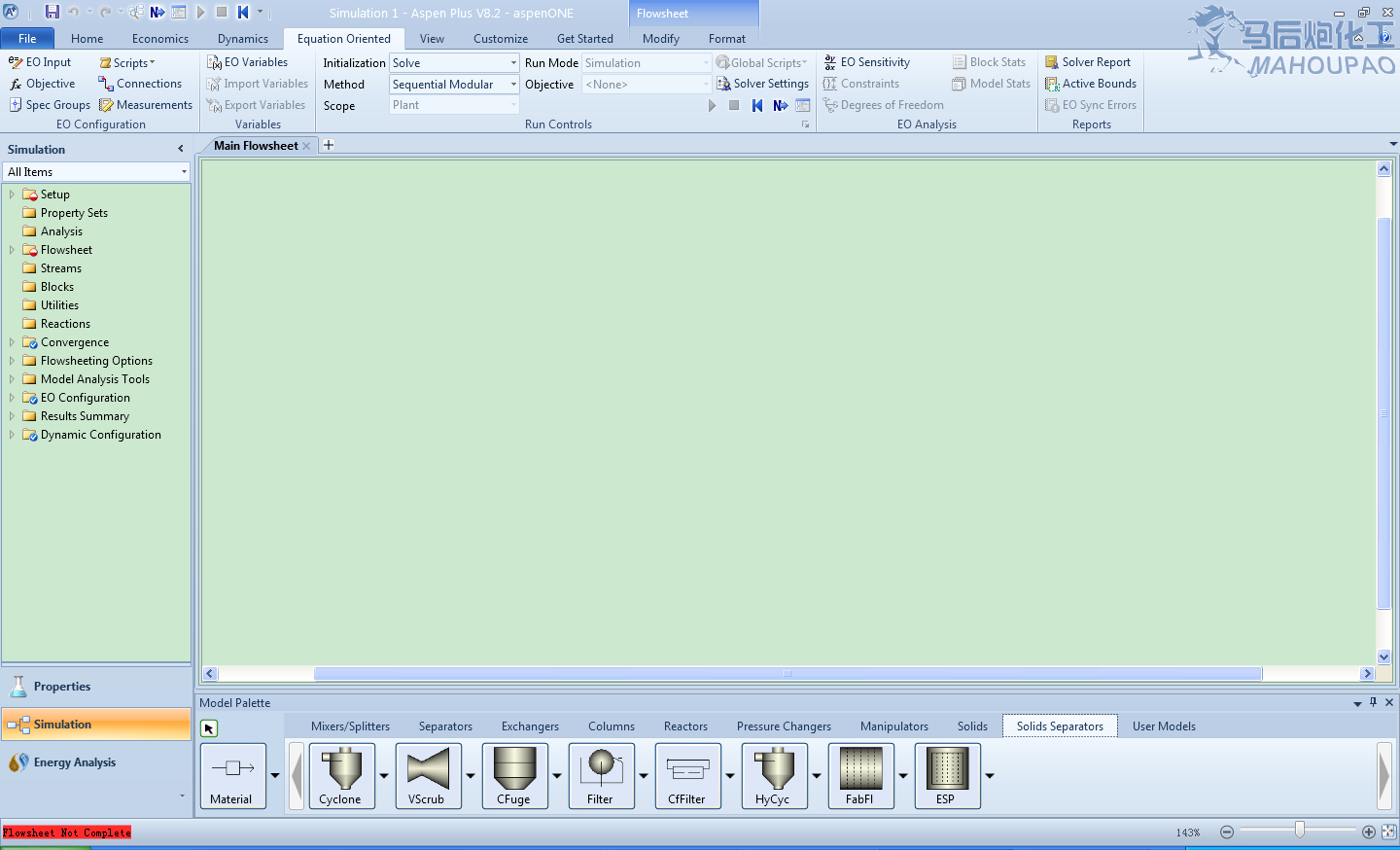Open the Separators palette tab
Screen dimensions: 1400x850
point(445,726)
